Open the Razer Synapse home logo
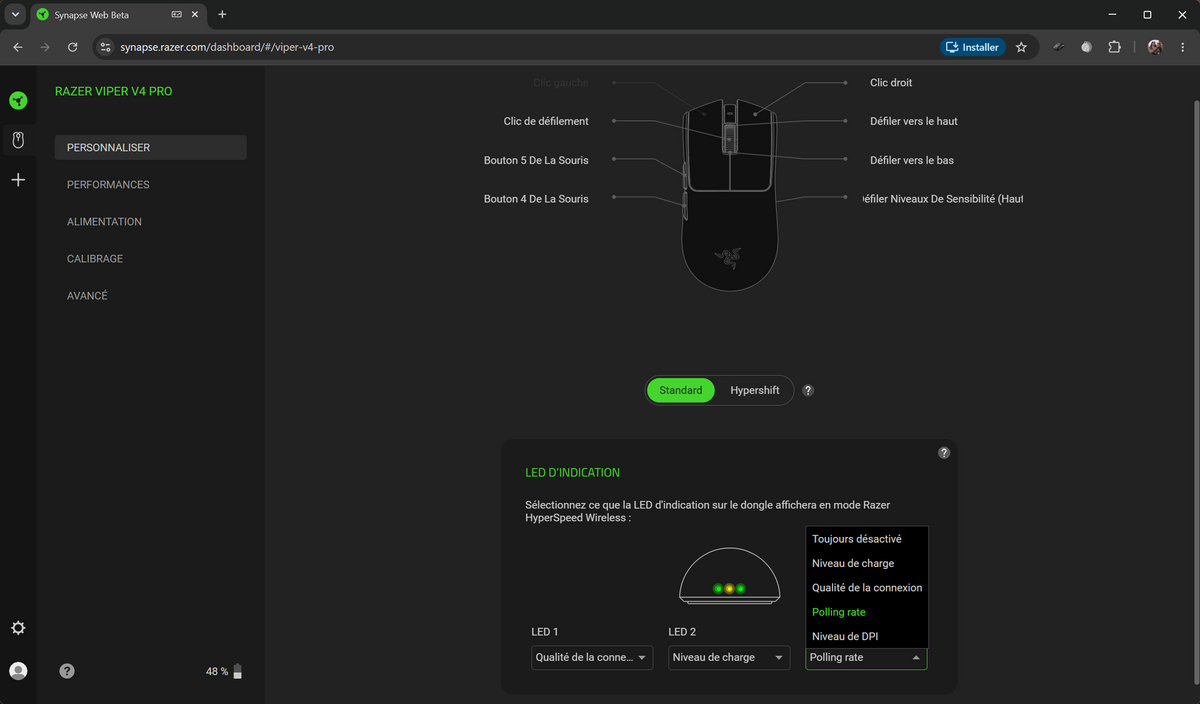Image resolution: width=1200 pixels, height=704 pixels. click(18, 100)
